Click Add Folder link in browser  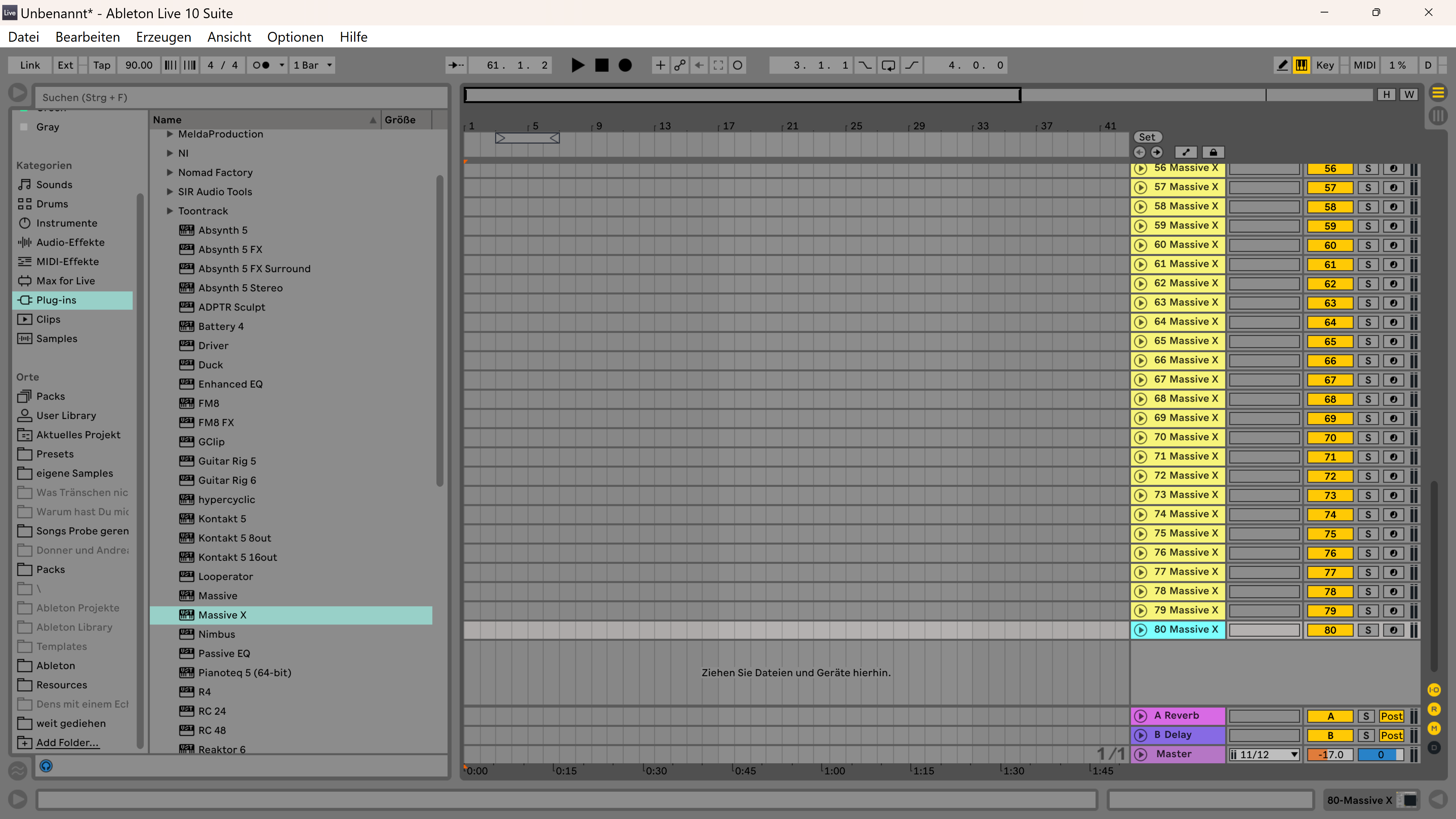67,743
